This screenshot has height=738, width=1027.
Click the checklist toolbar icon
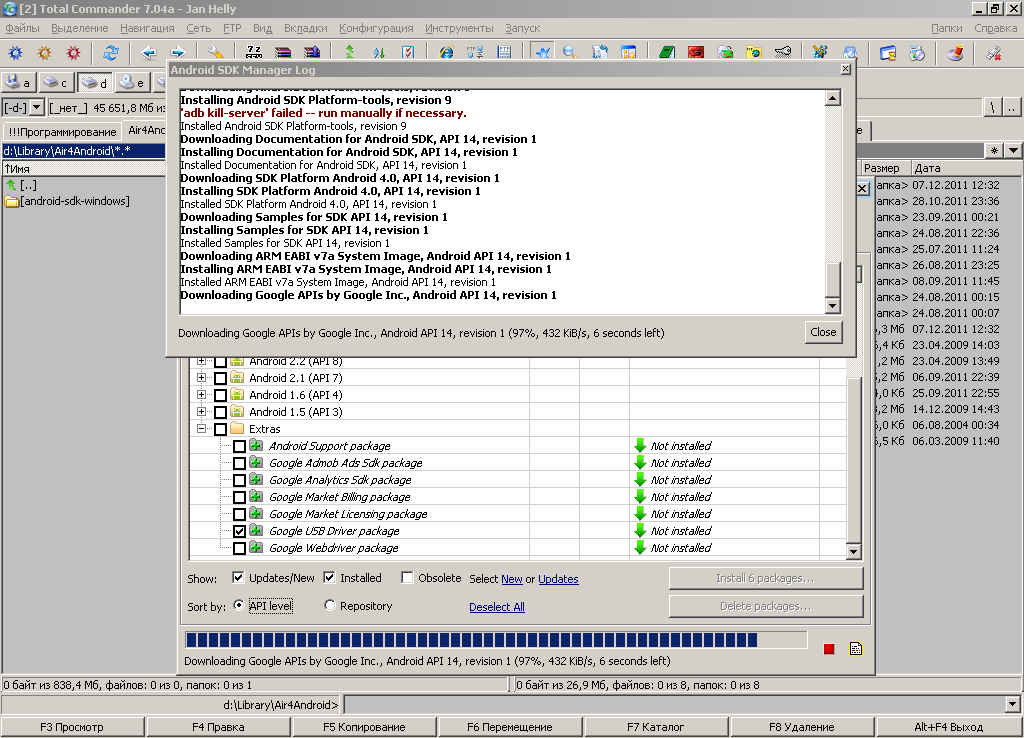pos(408,52)
